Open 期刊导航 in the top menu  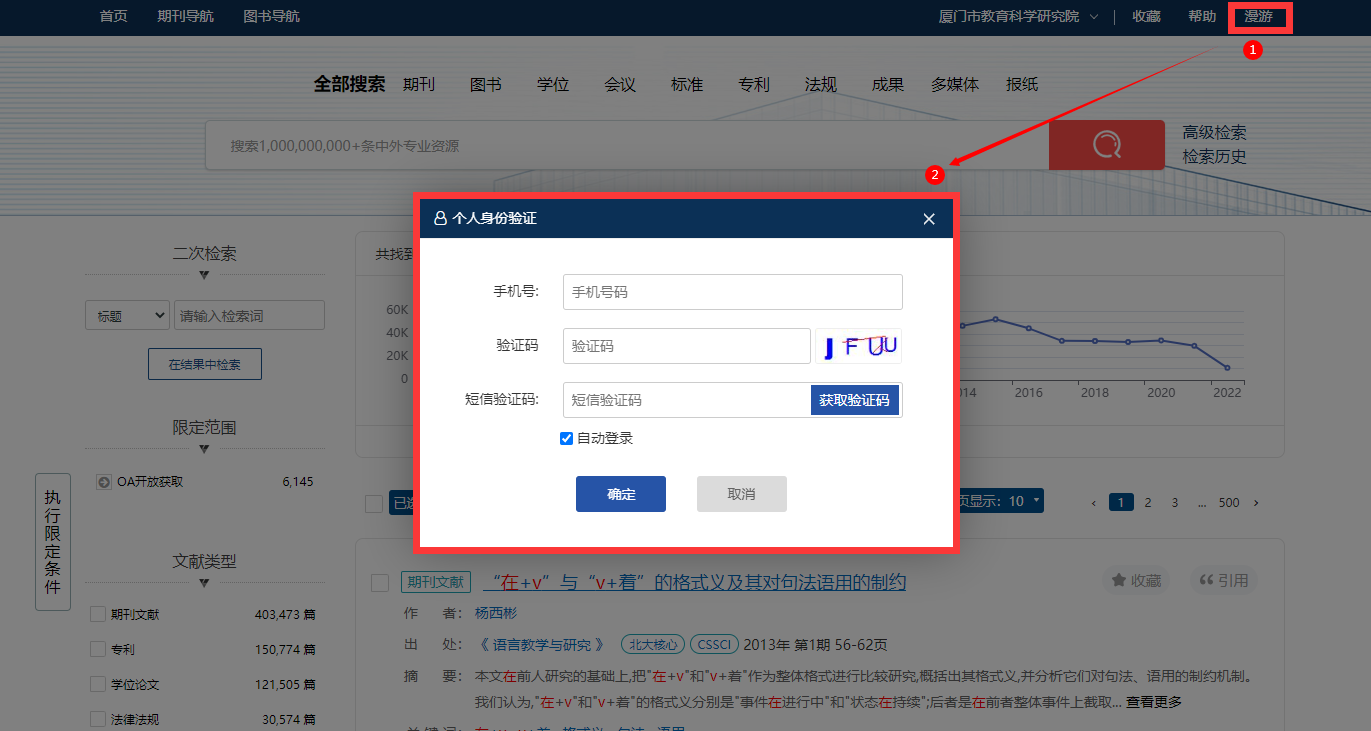point(185,16)
